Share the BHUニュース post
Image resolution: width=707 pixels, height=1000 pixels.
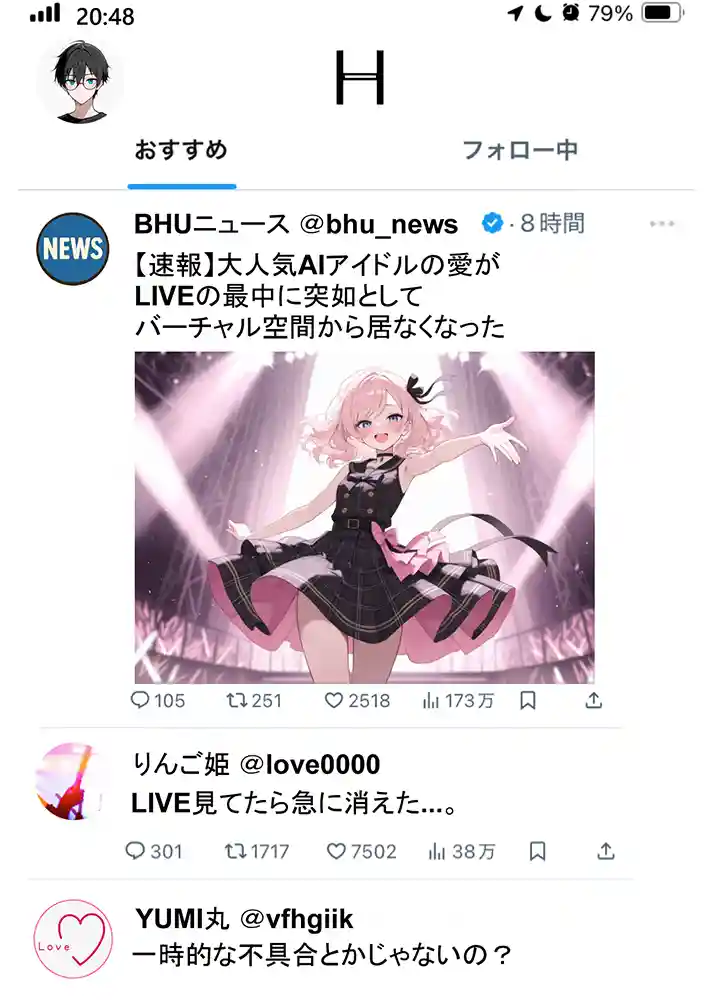pos(594,701)
